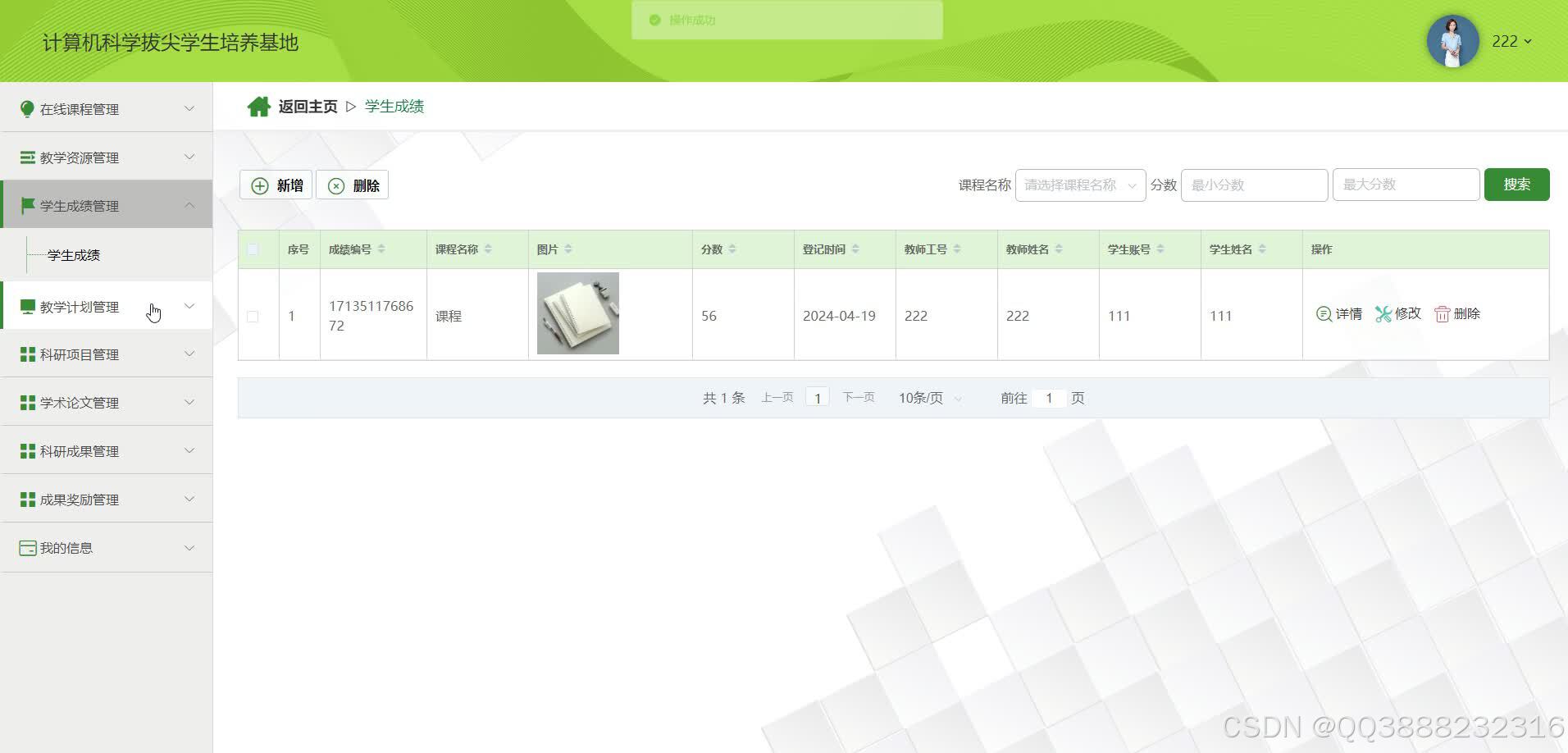This screenshot has width=1568, height=753.
Task: Expand 科研成果管理 with its chevron
Action: click(x=189, y=451)
